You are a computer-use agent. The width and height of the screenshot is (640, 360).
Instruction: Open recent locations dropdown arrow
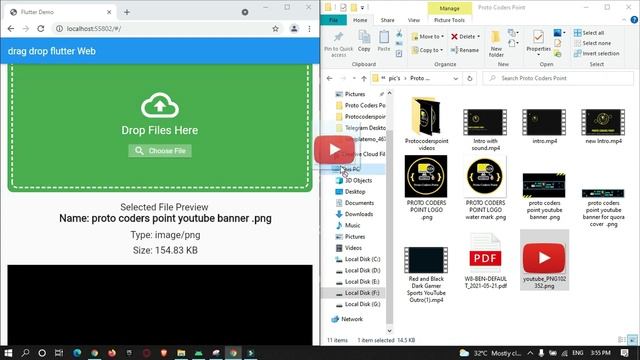click(x=354, y=78)
